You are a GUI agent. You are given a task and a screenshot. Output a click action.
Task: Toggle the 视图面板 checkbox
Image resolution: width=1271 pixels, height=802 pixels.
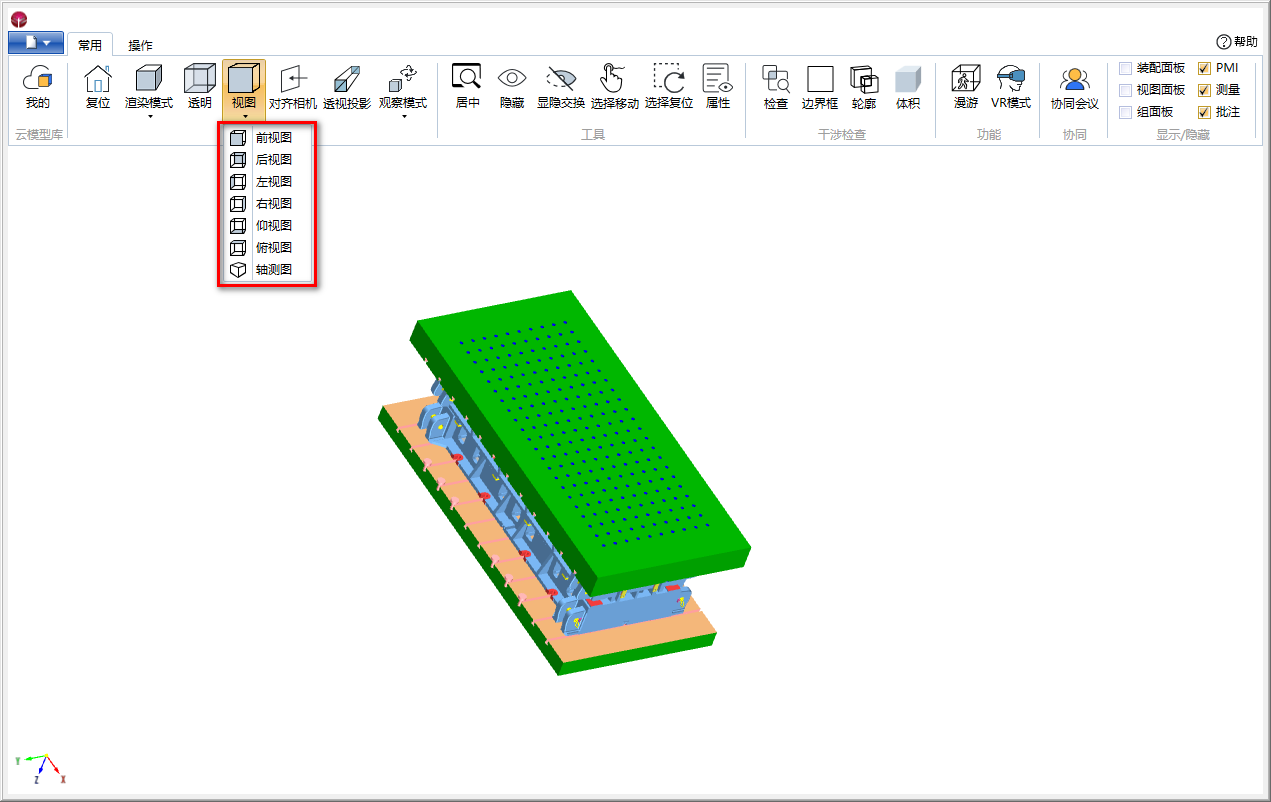coord(1126,90)
